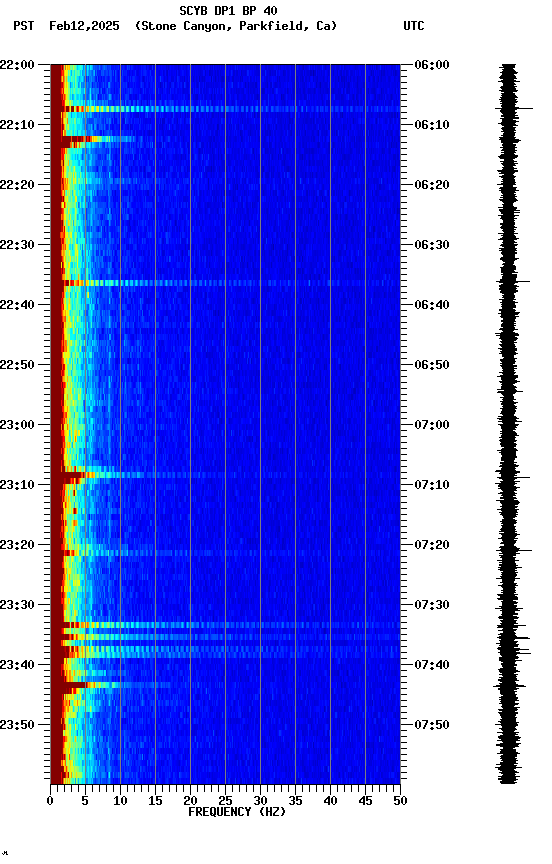Screen dimensions: 552x864
Task: Click the '06:50' UTC time label
Action: point(432,365)
